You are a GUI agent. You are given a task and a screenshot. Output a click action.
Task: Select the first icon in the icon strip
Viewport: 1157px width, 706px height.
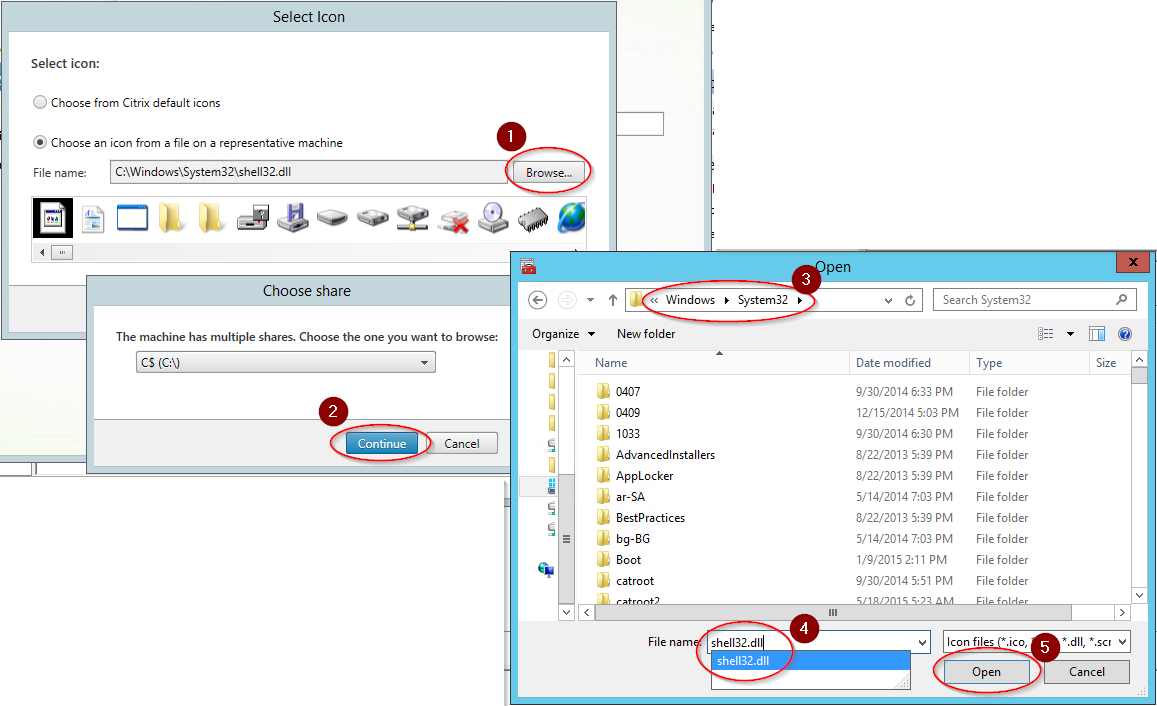click(x=53, y=218)
